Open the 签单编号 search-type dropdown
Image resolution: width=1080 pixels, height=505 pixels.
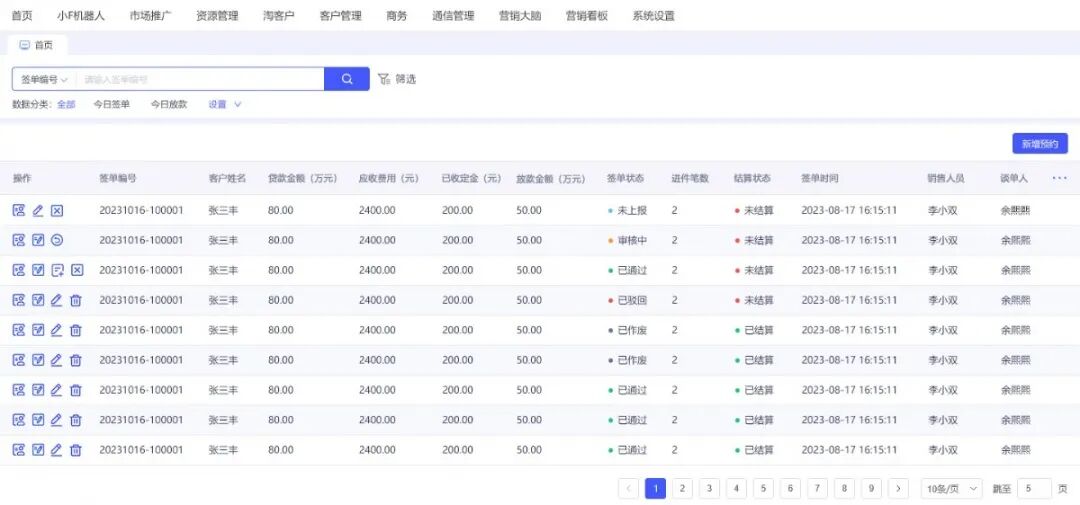coord(44,79)
